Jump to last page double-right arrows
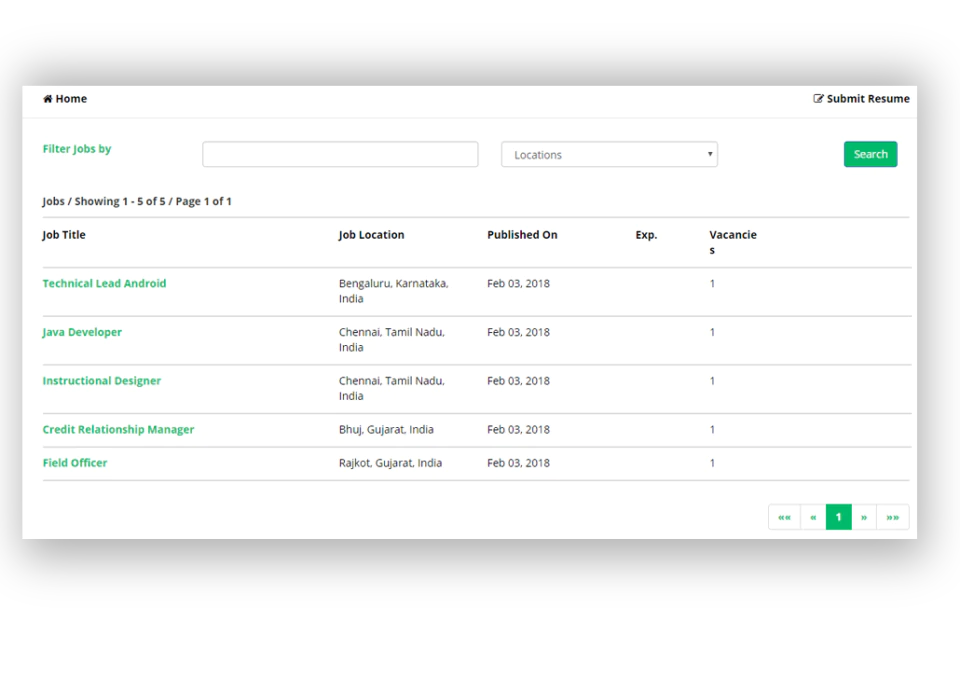The image size is (960, 691). 893,517
